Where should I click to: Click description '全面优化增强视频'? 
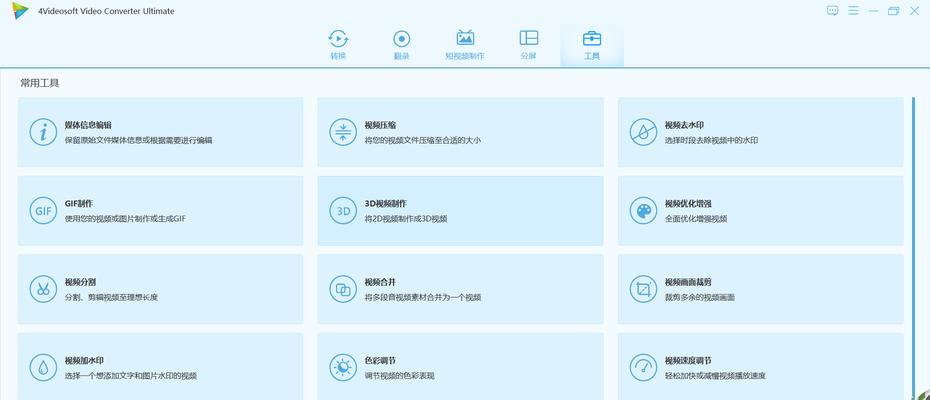click(696, 219)
